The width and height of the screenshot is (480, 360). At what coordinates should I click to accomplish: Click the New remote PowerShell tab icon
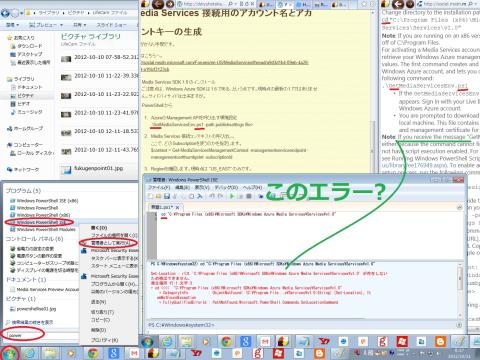pos(261,196)
